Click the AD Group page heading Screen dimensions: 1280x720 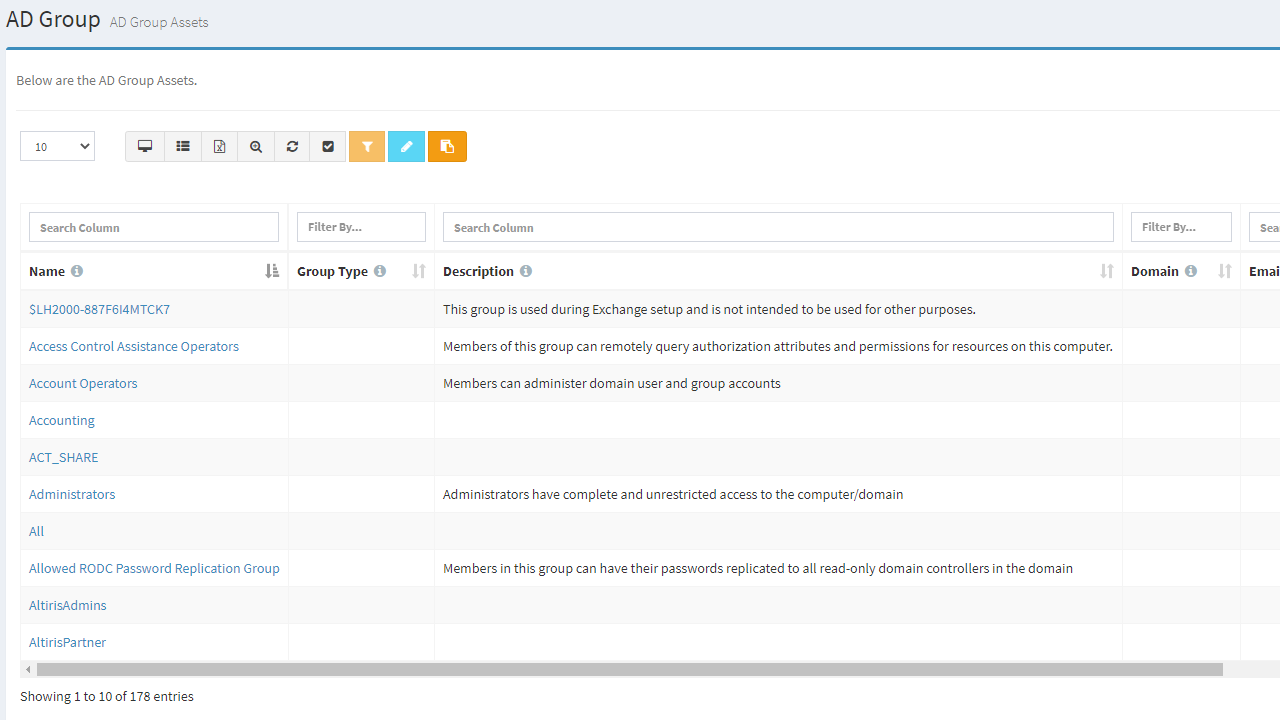pos(53,18)
